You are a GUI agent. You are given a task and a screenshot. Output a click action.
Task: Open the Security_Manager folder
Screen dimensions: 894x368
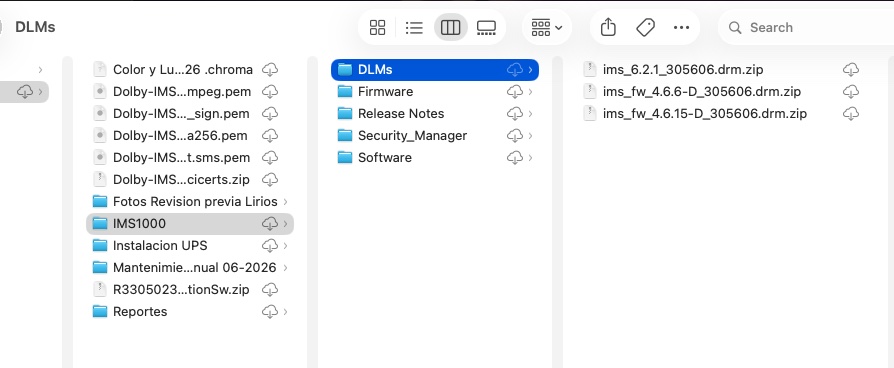click(434, 136)
